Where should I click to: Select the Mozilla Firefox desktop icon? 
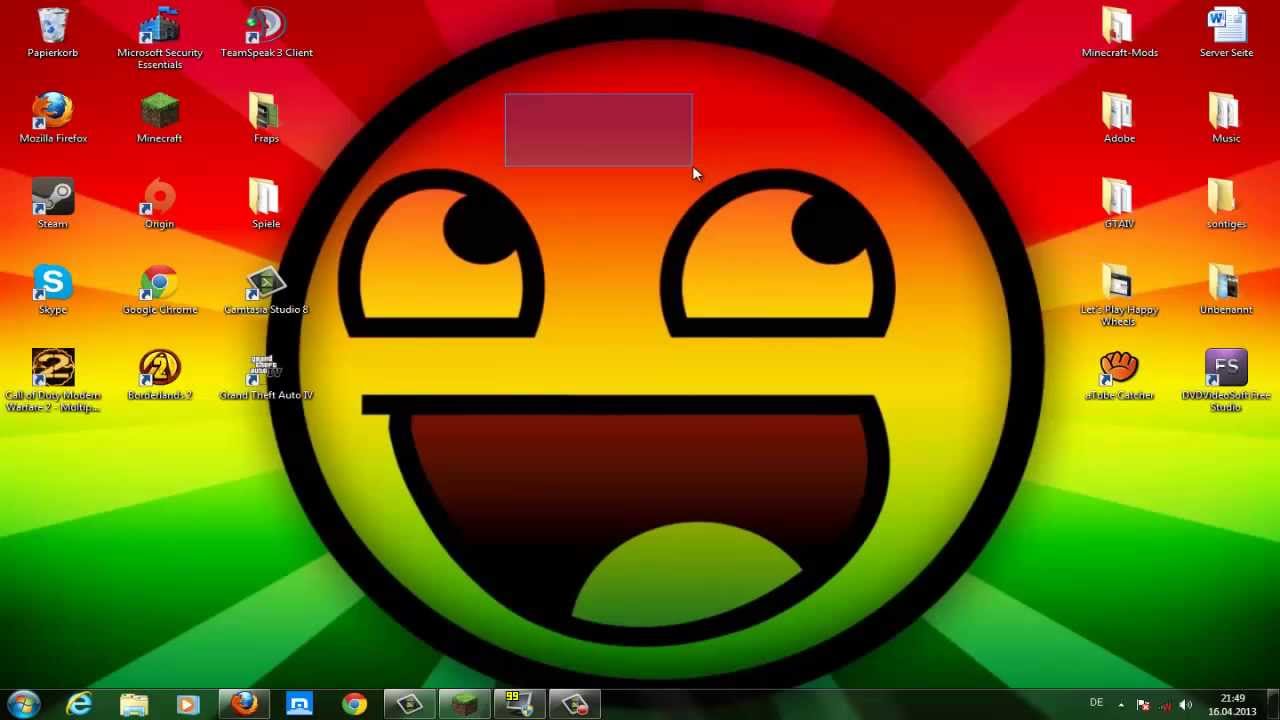(53, 119)
